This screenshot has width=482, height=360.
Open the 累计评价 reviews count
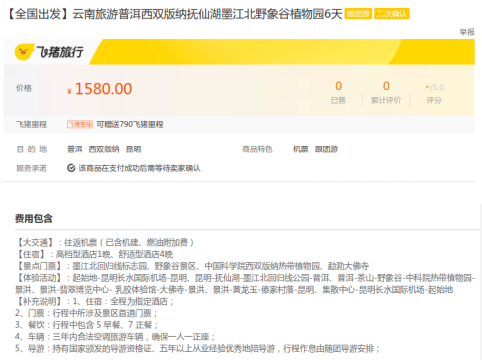[386, 92]
